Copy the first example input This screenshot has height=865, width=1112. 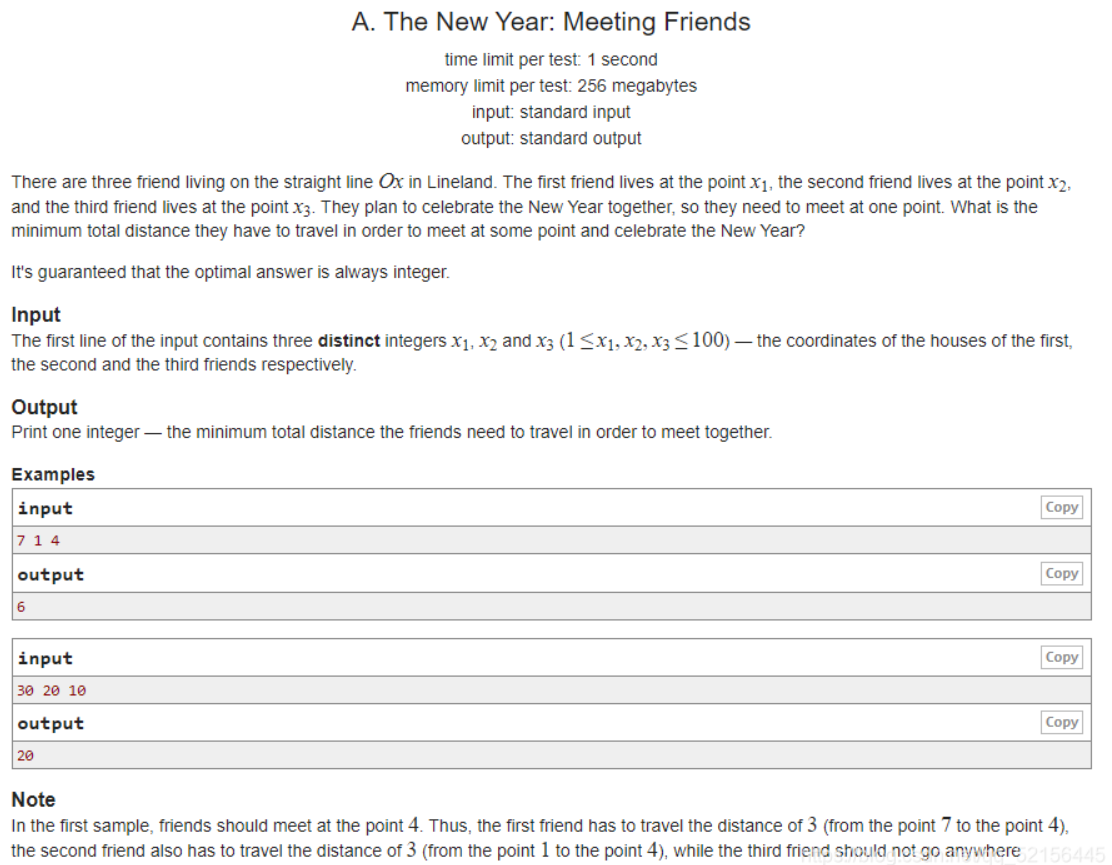click(1061, 507)
